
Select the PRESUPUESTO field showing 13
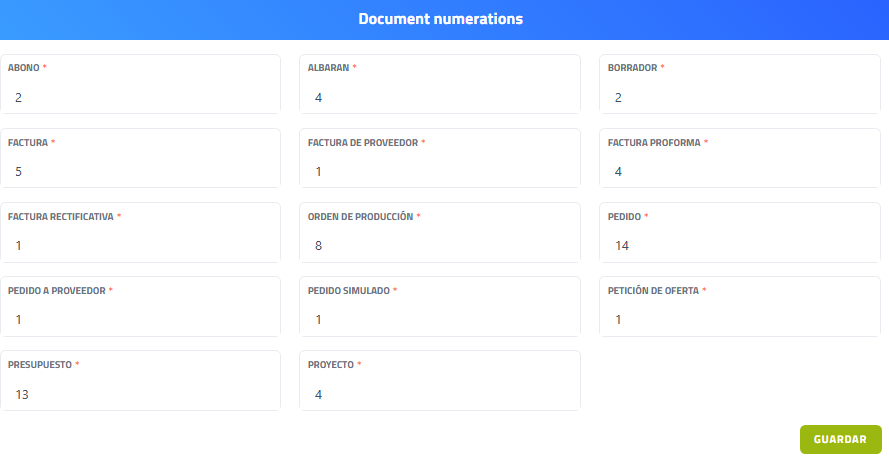(140, 394)
